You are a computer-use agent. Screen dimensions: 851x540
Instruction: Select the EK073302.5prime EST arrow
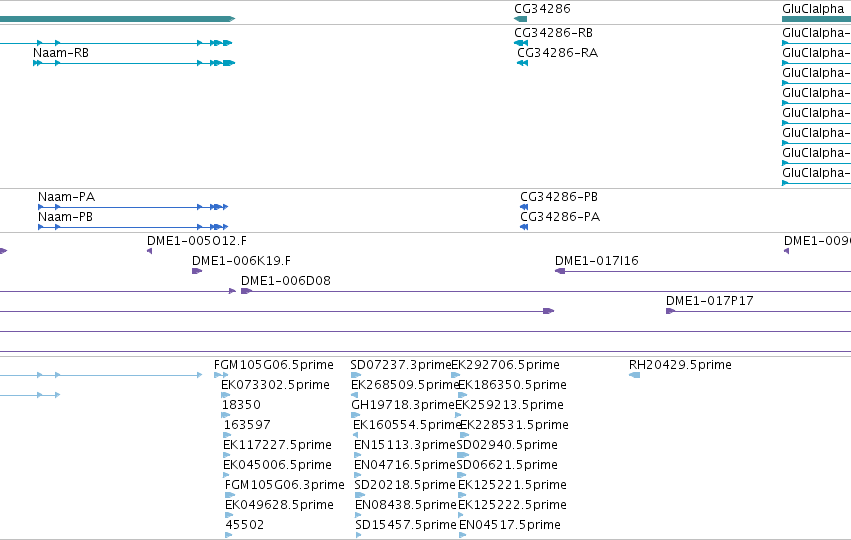pyautogui.click(x=226, y=395)
